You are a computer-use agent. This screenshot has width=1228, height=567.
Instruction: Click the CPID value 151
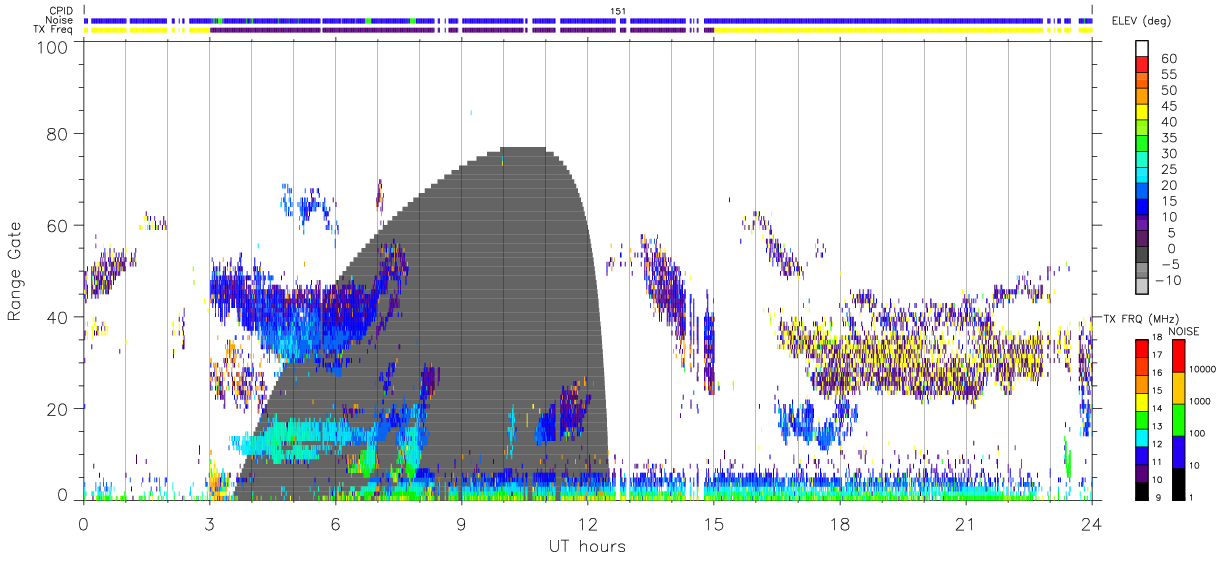click(618, 11)
